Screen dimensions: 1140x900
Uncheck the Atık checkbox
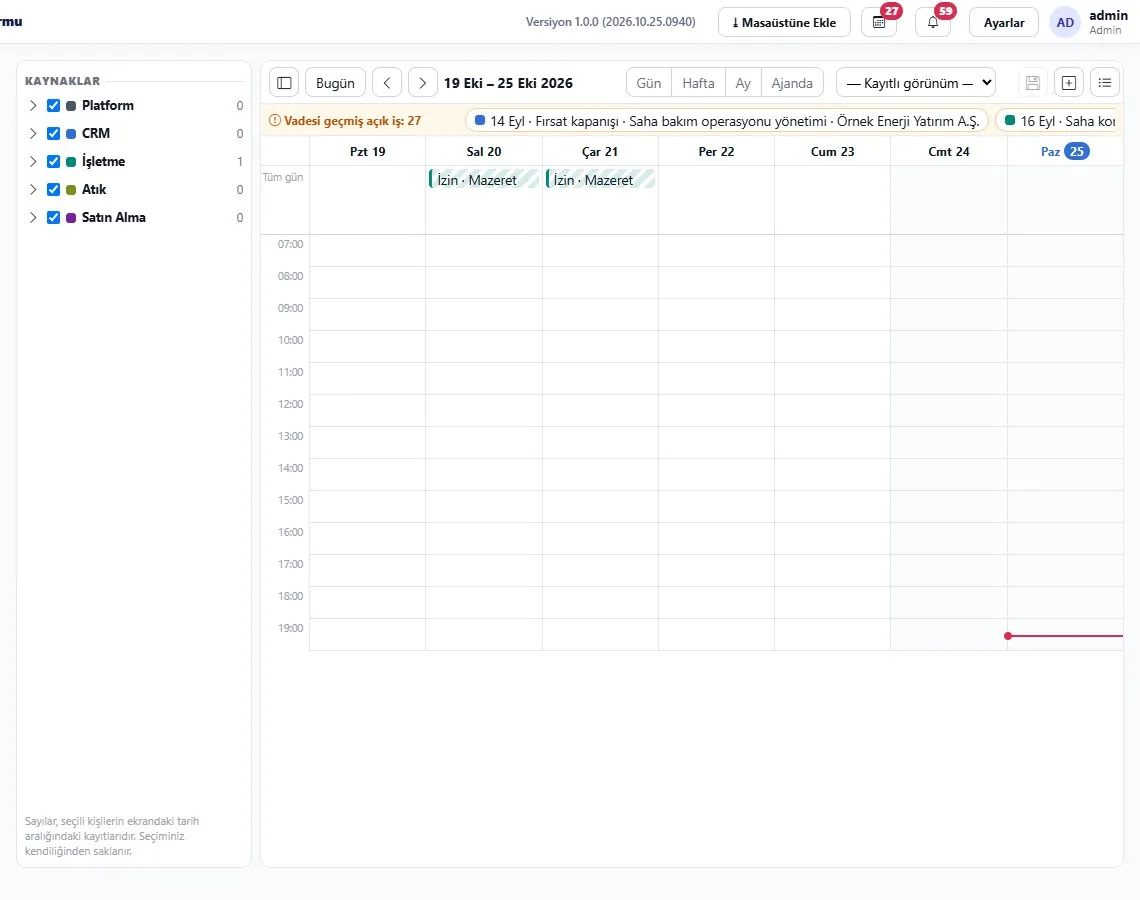pyautogui.click(x=53, y=190)
